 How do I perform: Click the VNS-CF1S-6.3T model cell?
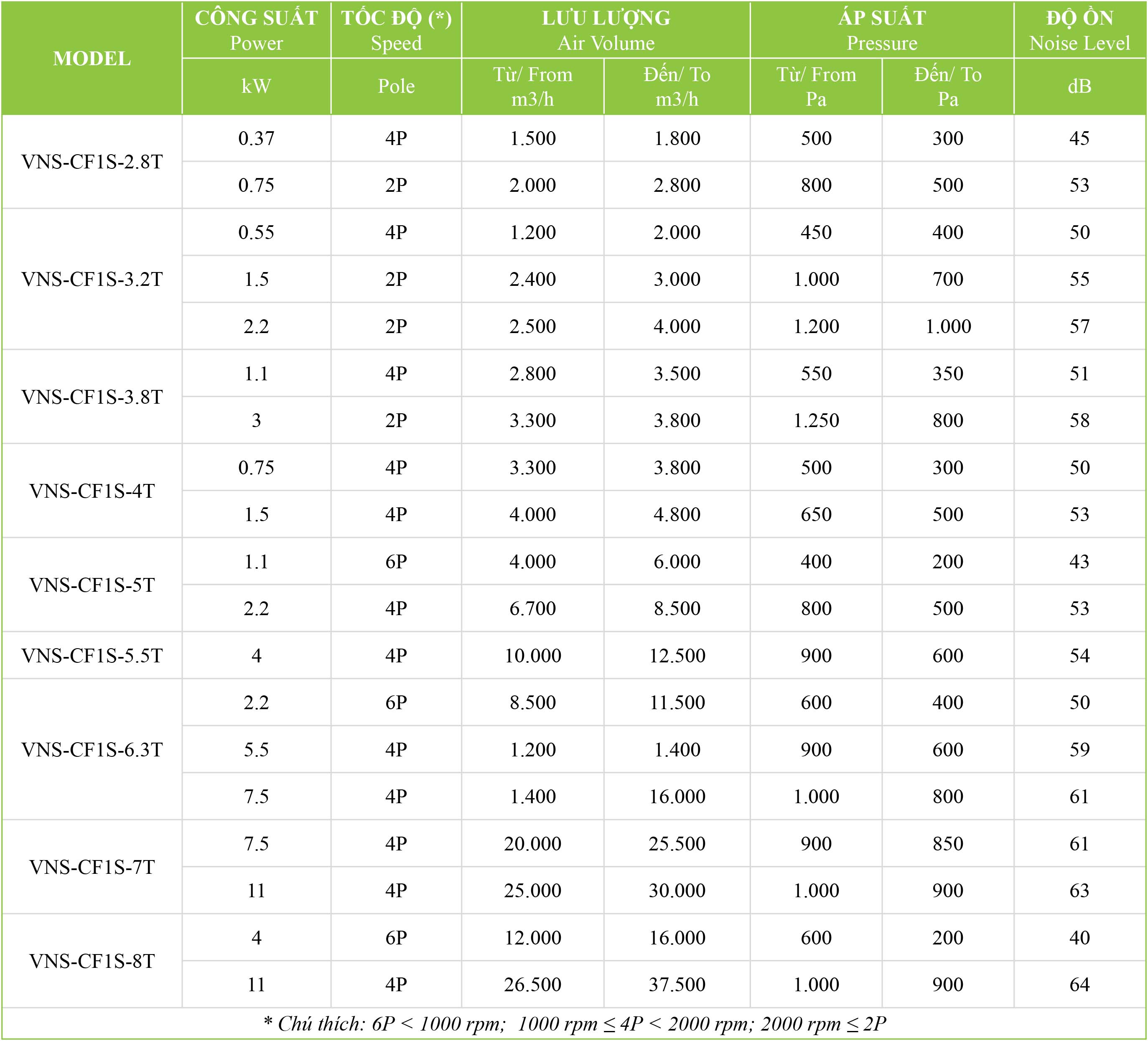(92, 749)
